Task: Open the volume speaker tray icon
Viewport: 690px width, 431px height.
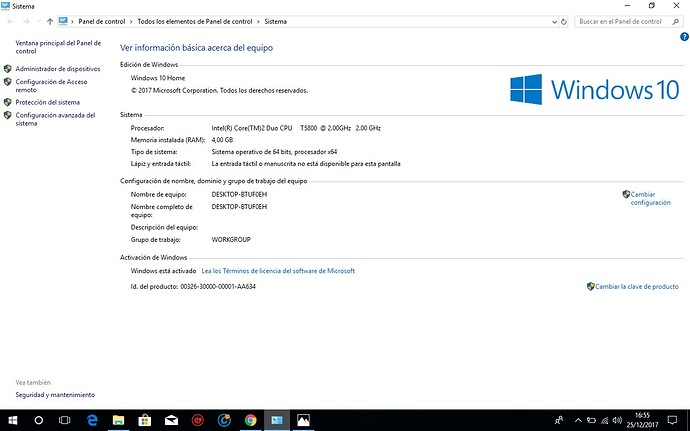Action: click(x=617, y=420)
